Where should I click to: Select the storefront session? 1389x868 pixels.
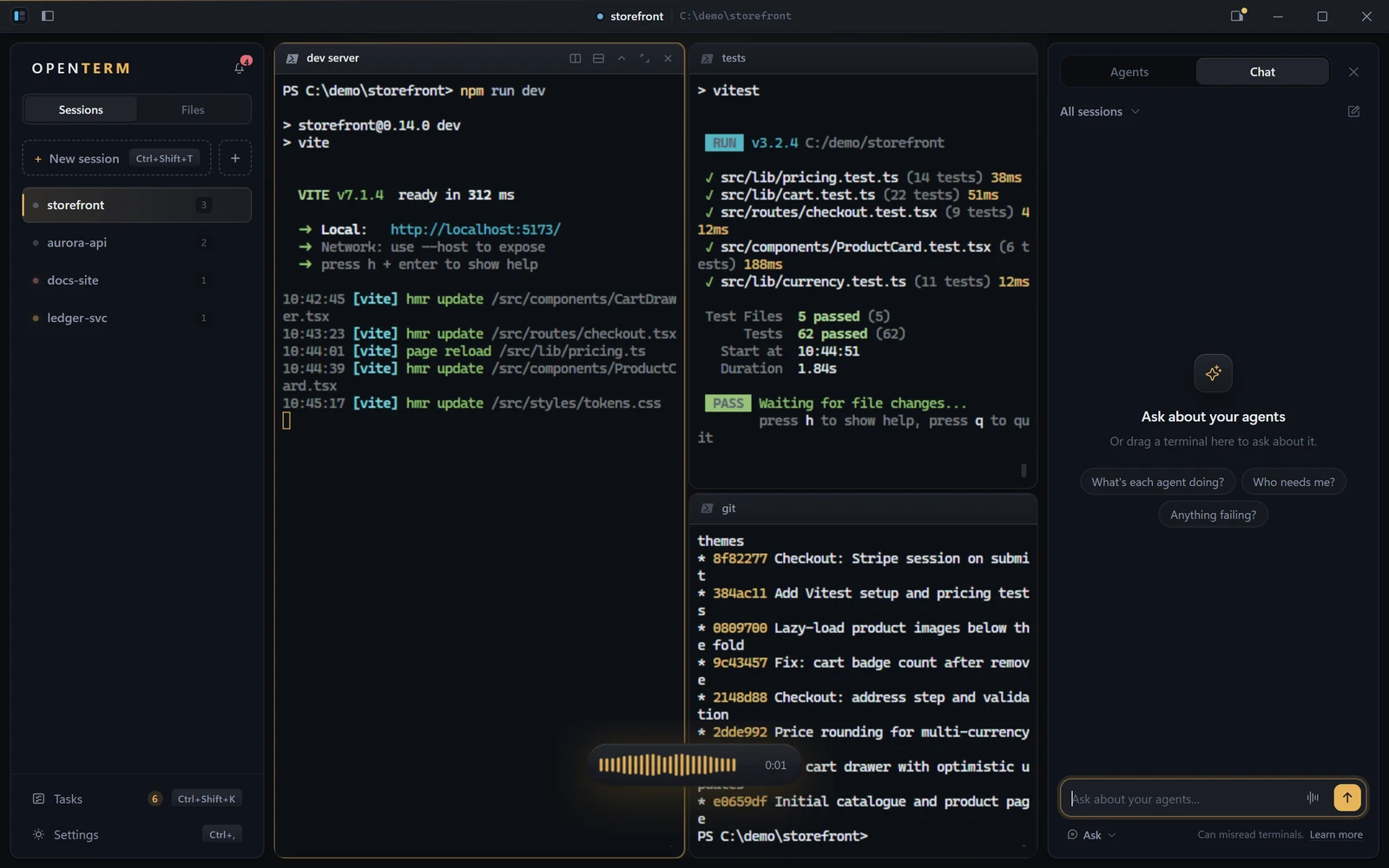click(136, 205)
